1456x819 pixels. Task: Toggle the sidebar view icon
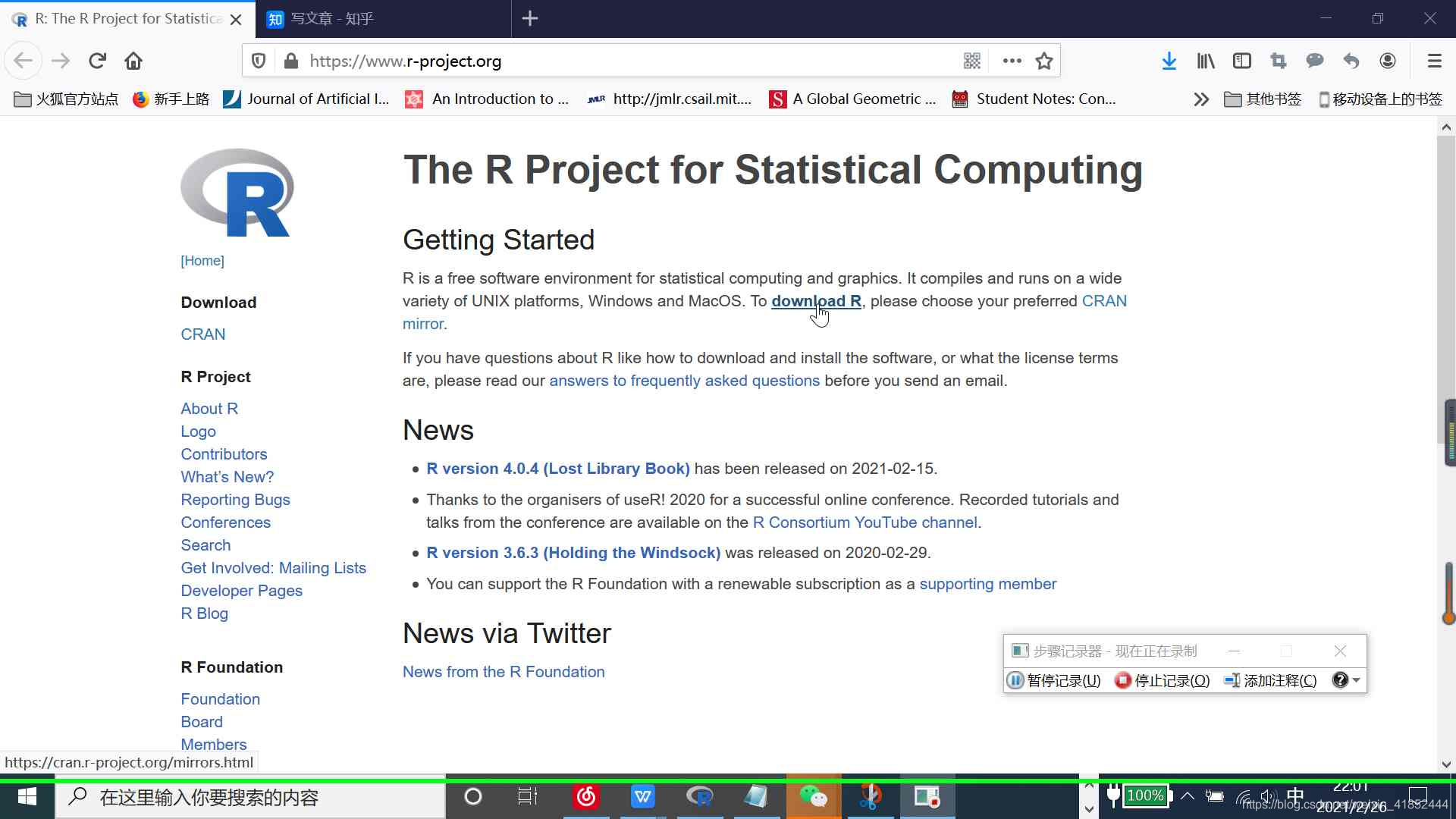click(1241, 61)
